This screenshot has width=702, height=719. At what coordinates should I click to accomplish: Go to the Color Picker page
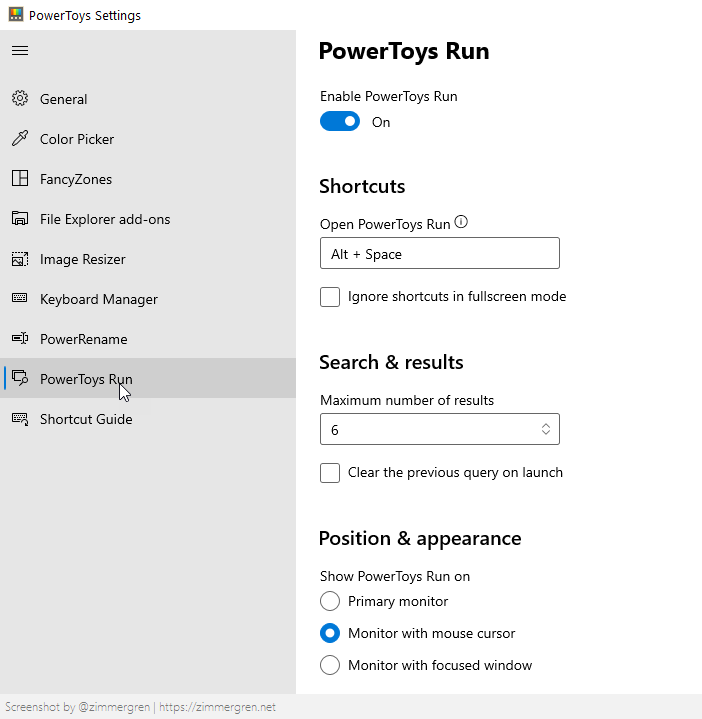[x=148, y=139]
